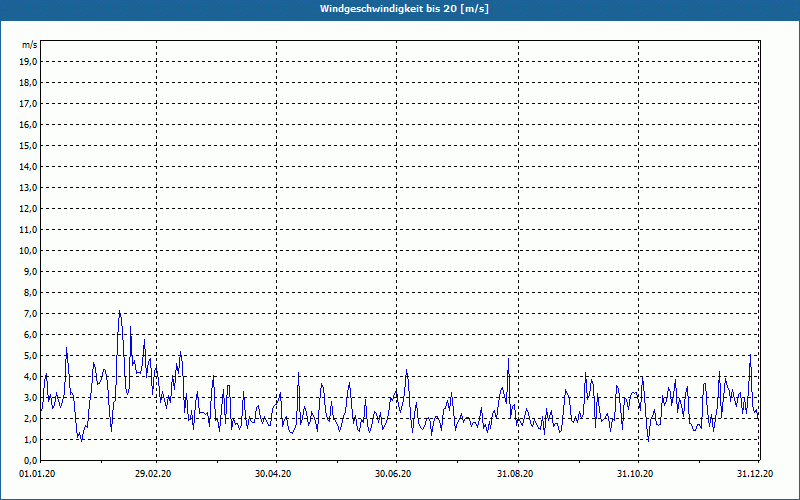Select the 13,0 y-axis label
The height and width of the screenshot is (500, 800).
pos(29,187)
